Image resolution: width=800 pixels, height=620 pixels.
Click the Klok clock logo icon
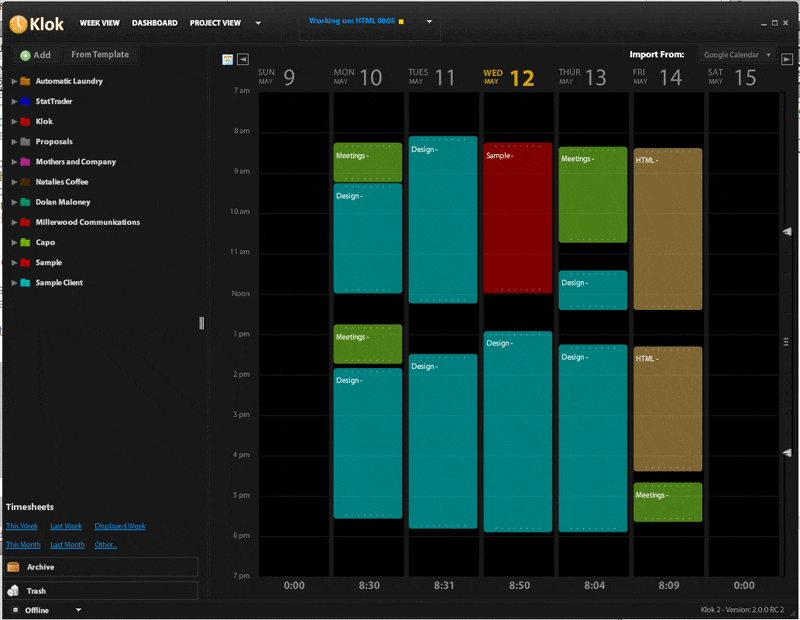click(20, 23)
